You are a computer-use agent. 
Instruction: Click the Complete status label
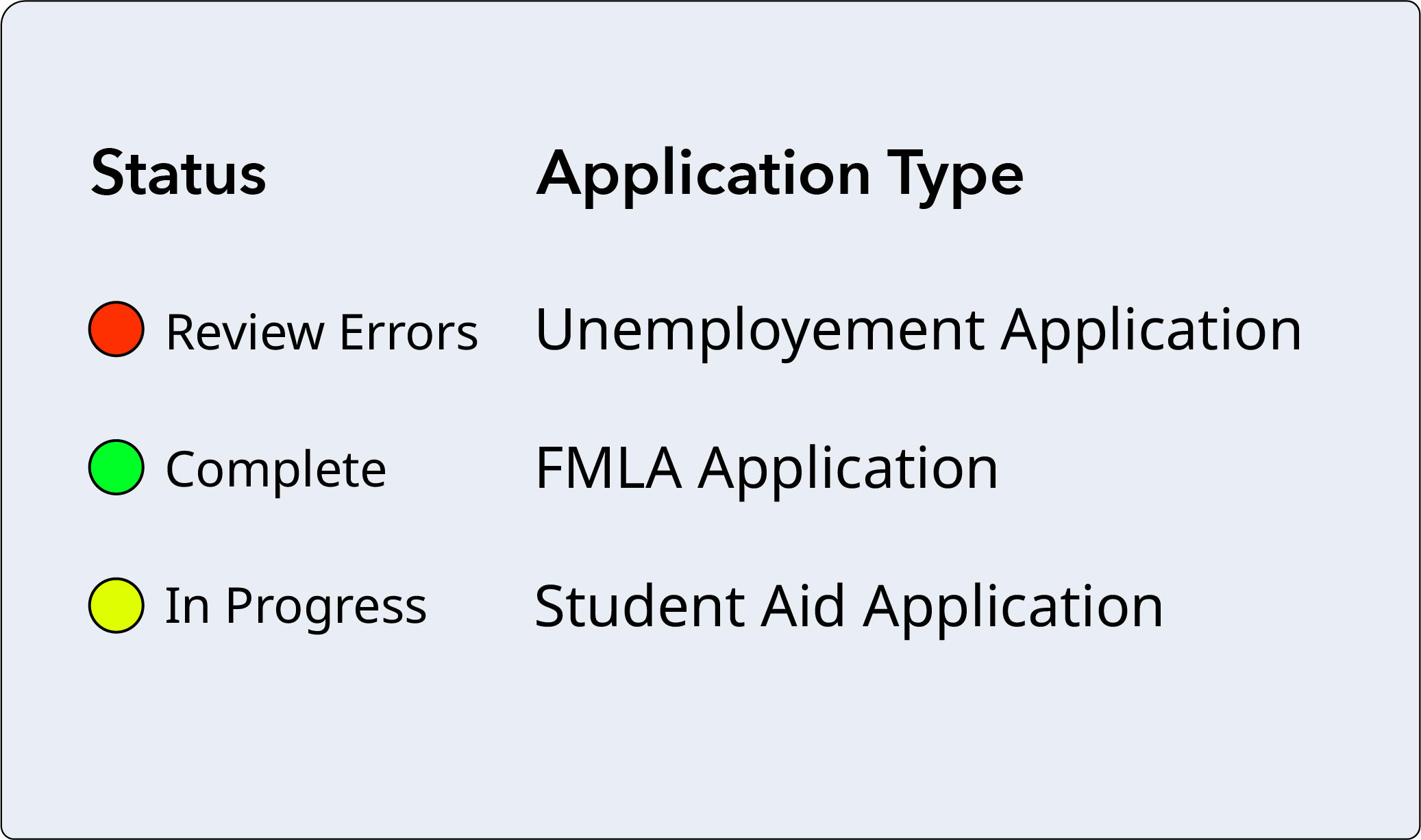click(x=276, y=470)
